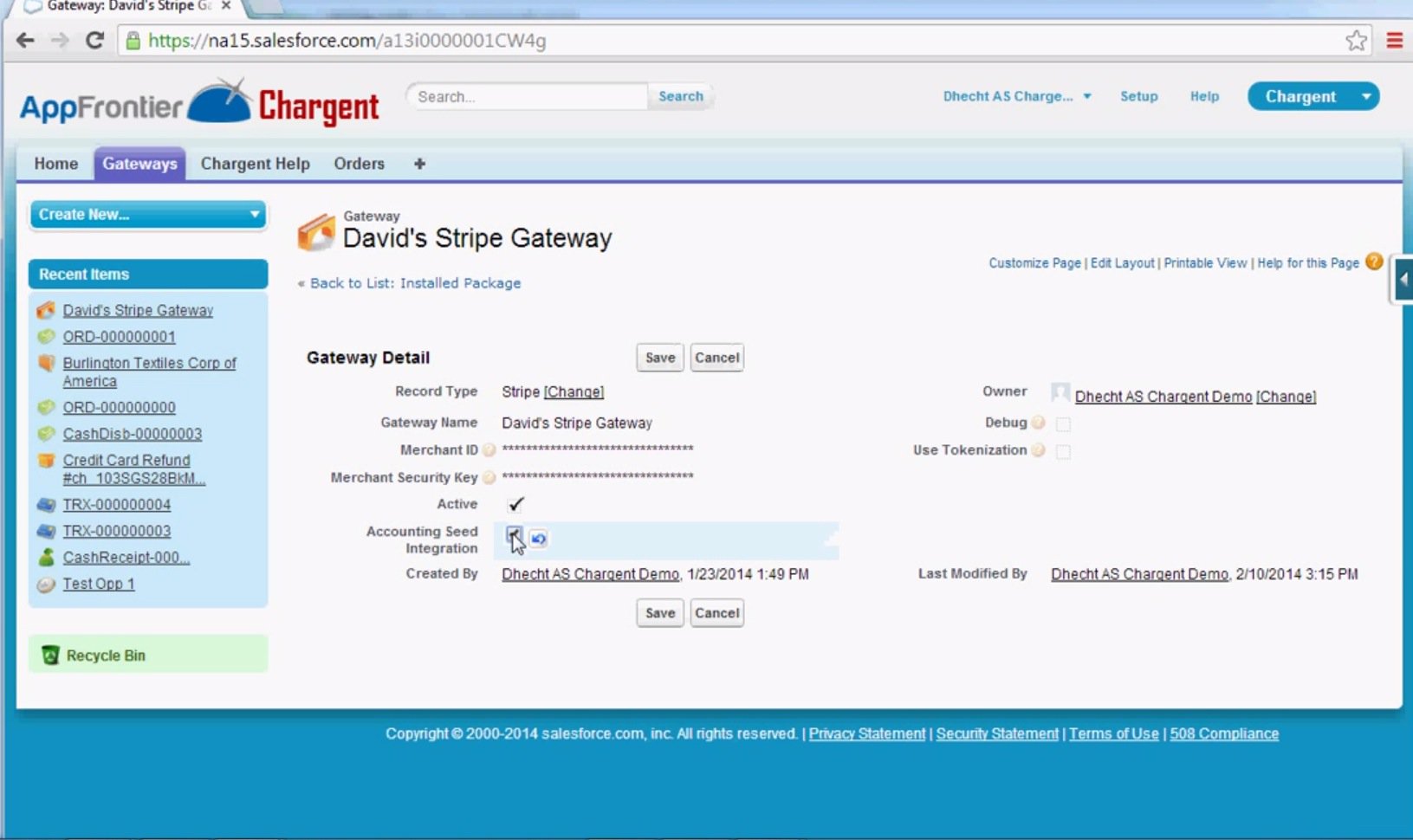The width and height of the screenshot is (1413, 840).
Task: Open CashDisb-00000003 recent item
Action: coord(132,434)
